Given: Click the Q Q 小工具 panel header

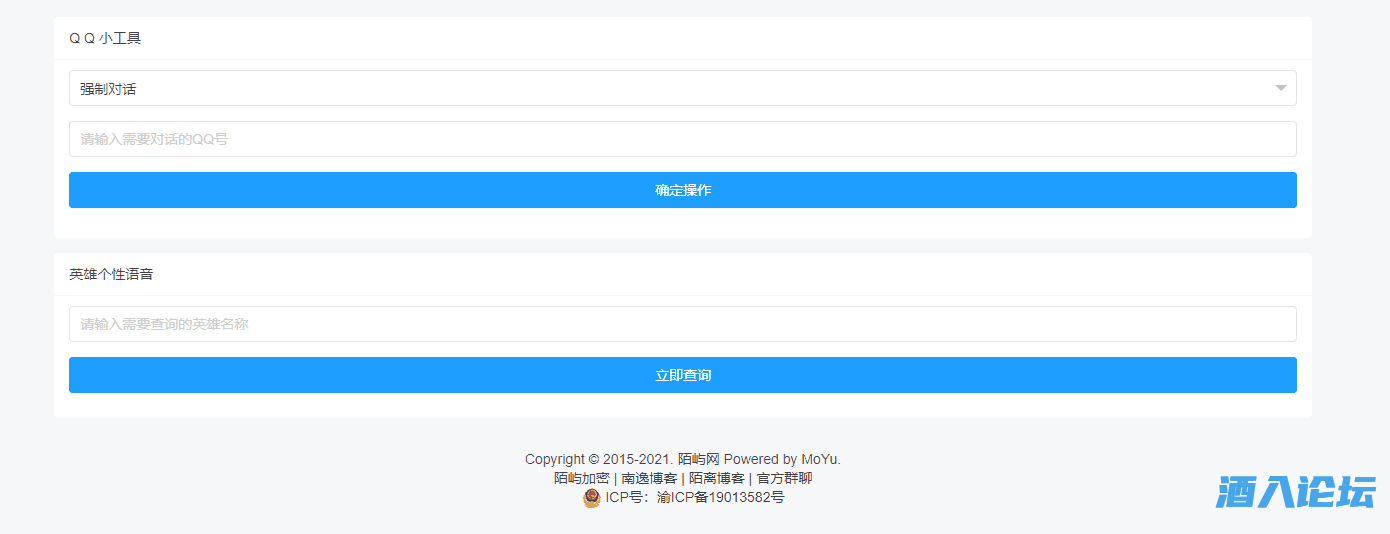Looking at the screenshot, I should [105, 38].
